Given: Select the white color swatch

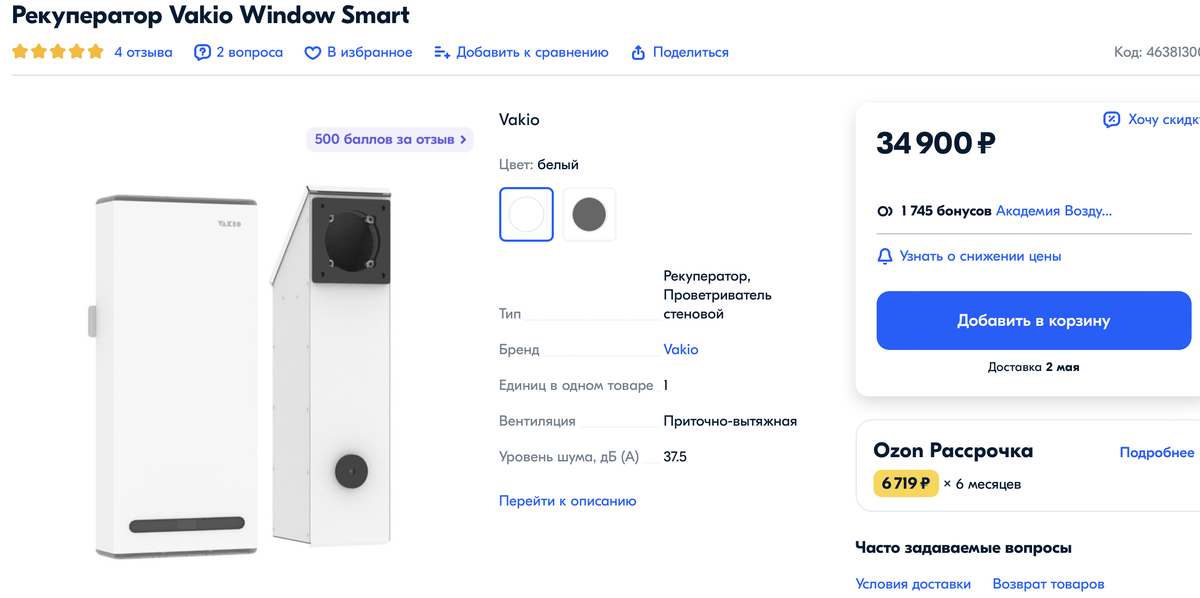Looking at the screenshot, I should pyautogui.click(x=526, y=214).
